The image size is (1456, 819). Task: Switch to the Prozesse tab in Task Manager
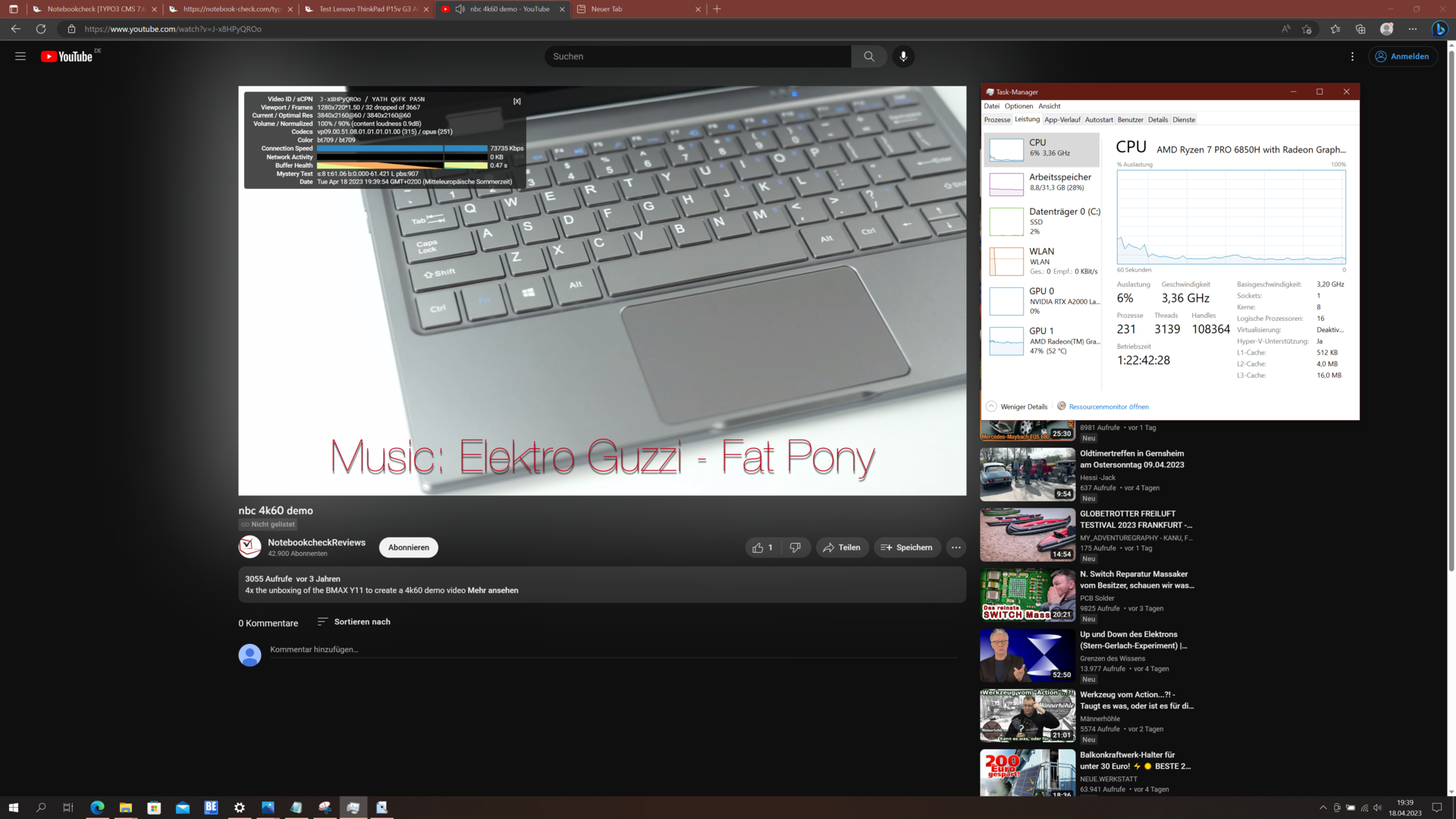point(996,120)
